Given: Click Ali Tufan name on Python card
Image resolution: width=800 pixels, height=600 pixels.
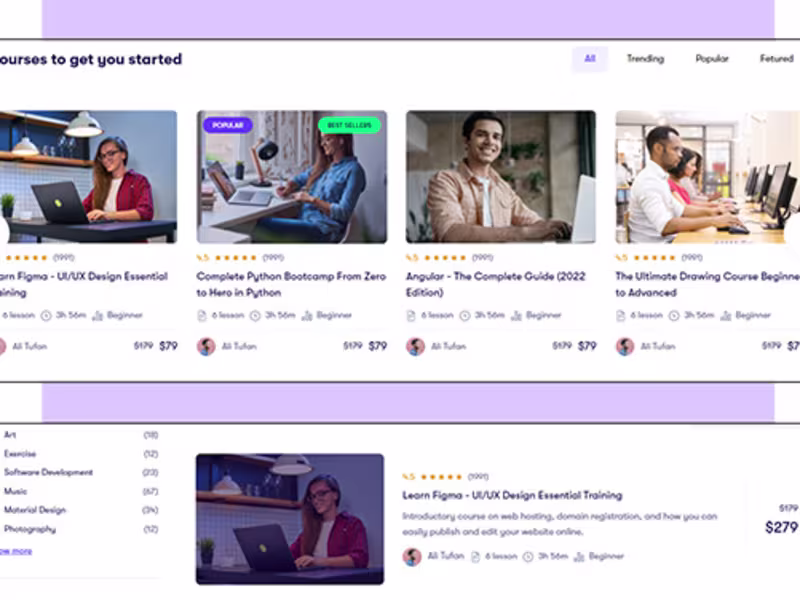Looking at the screenshot, I should 239,346.
